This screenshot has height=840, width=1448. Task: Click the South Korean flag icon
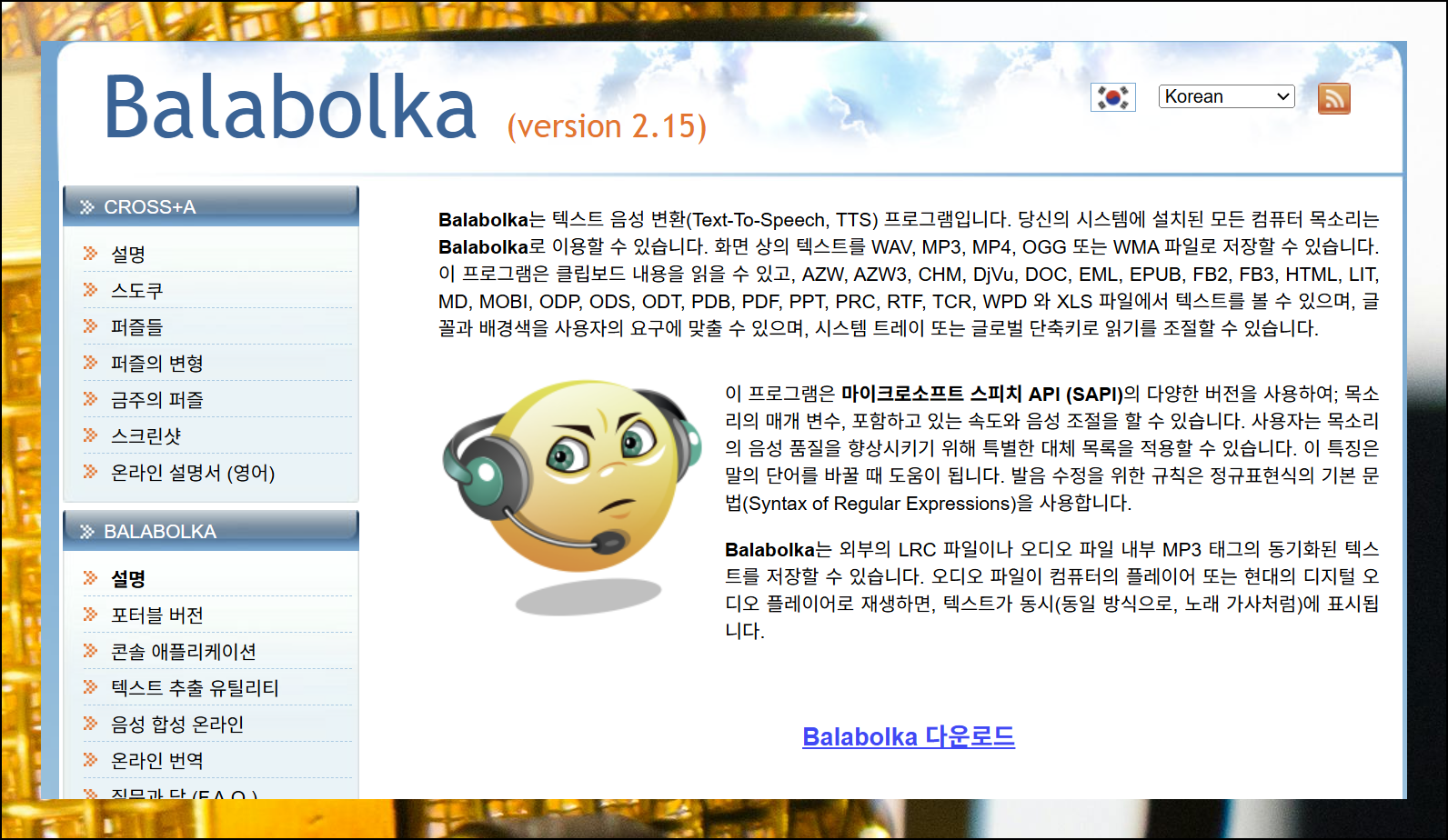point(1113,97)
